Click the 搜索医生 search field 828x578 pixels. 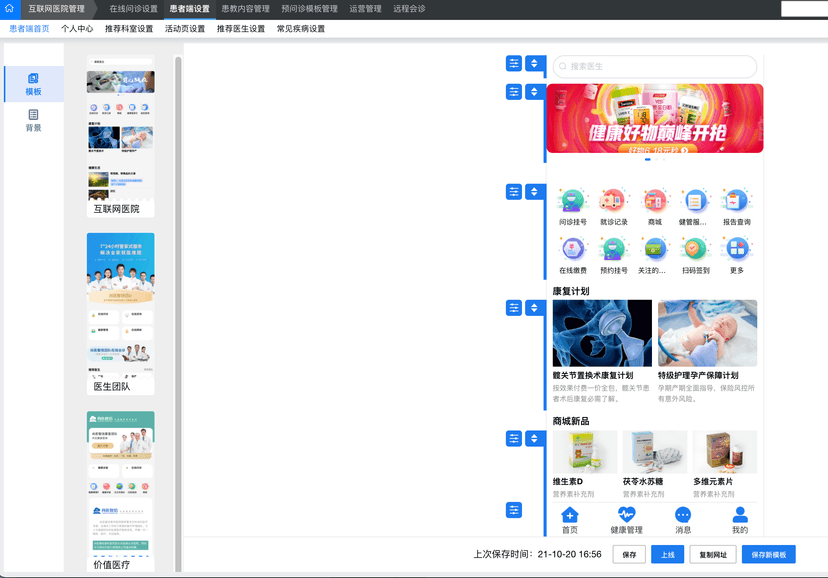[655, 67]
